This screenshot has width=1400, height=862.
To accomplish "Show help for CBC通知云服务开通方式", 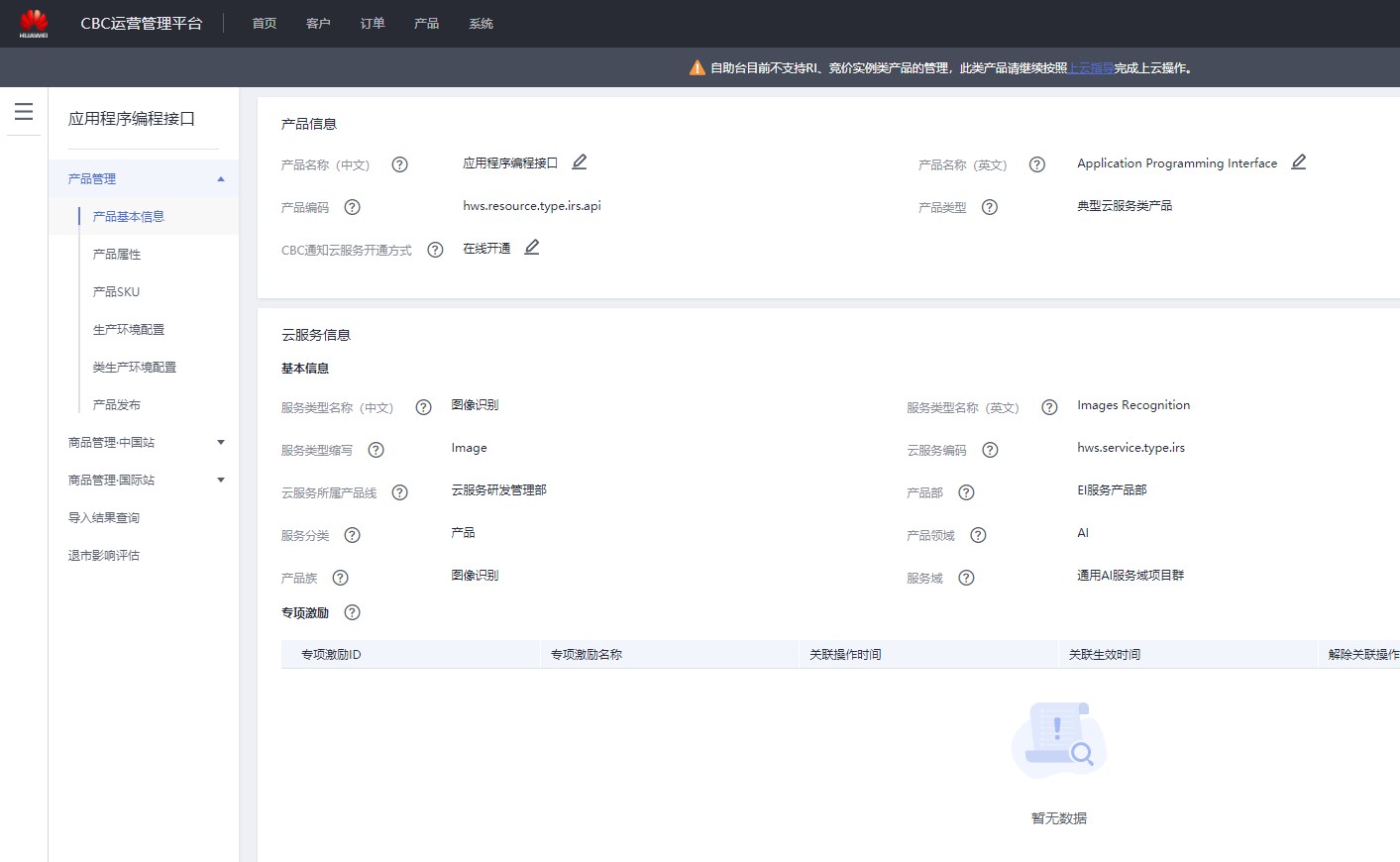I will click(435, 250).
